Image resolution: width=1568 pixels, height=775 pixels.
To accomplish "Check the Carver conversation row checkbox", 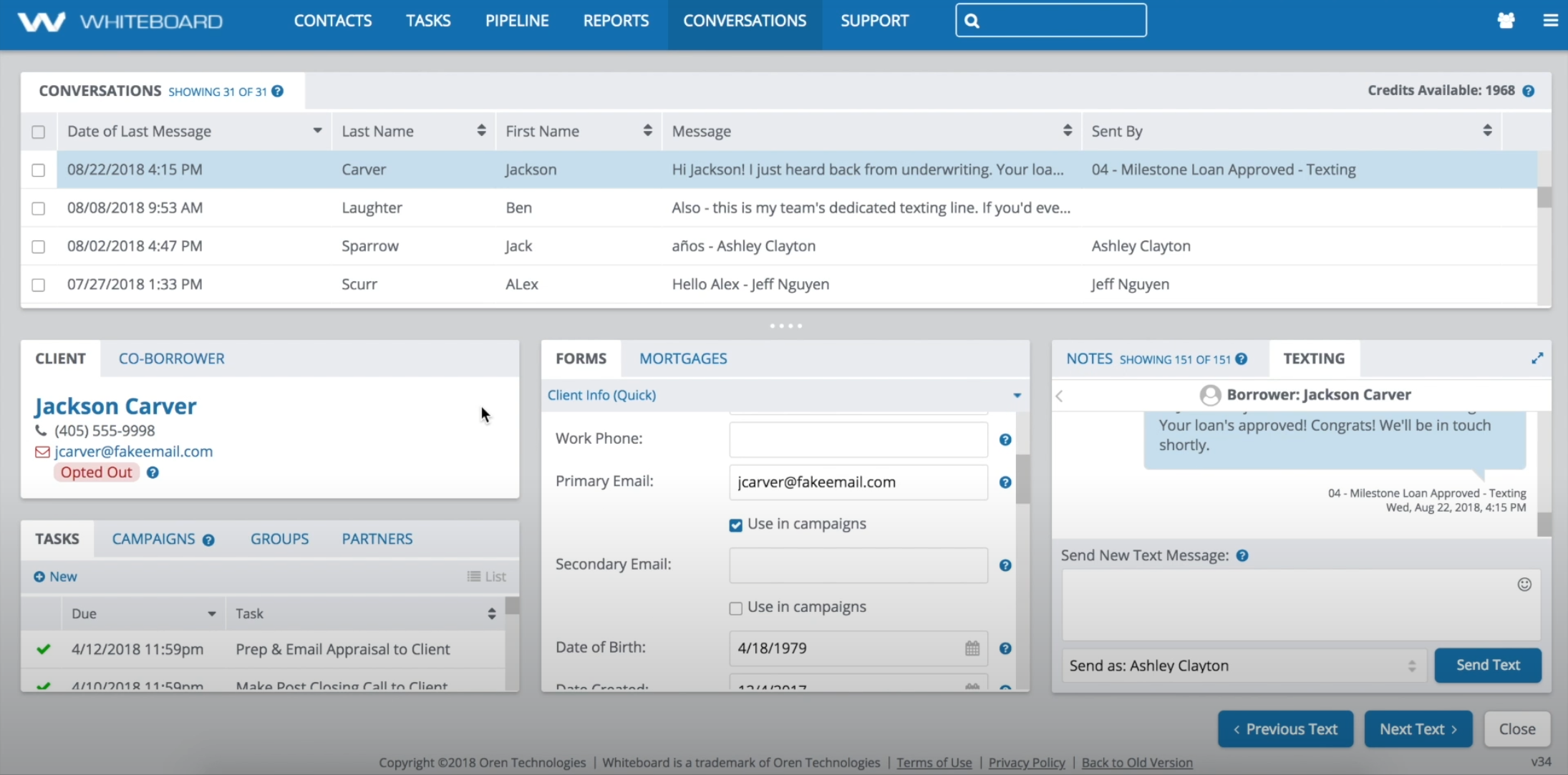I will (x=39, y=170).
